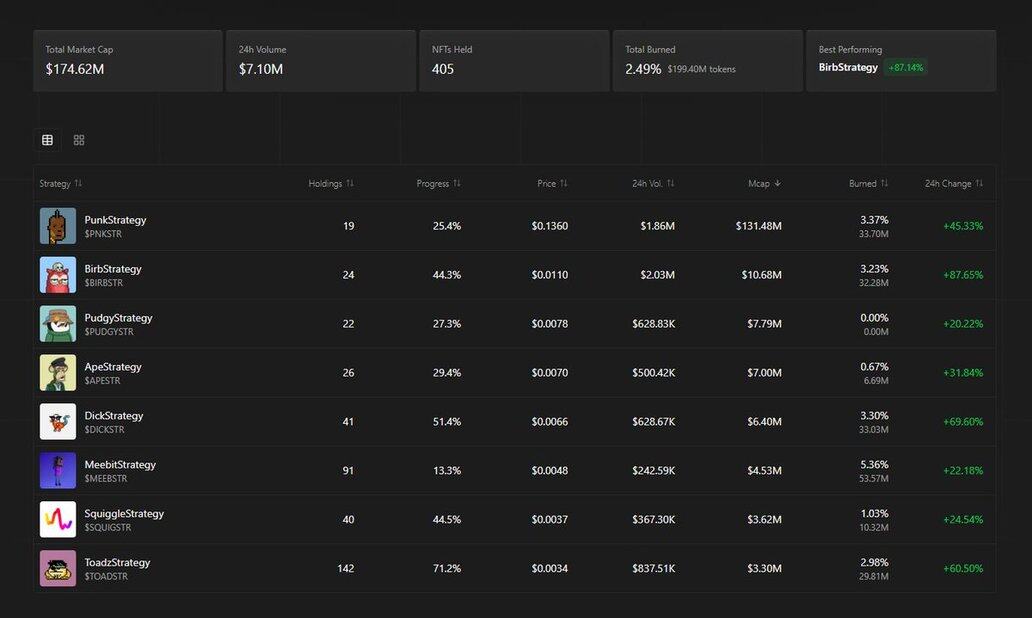Click the PunkStrategy avatar icon

pyautogui.click(x=58, y=226)
